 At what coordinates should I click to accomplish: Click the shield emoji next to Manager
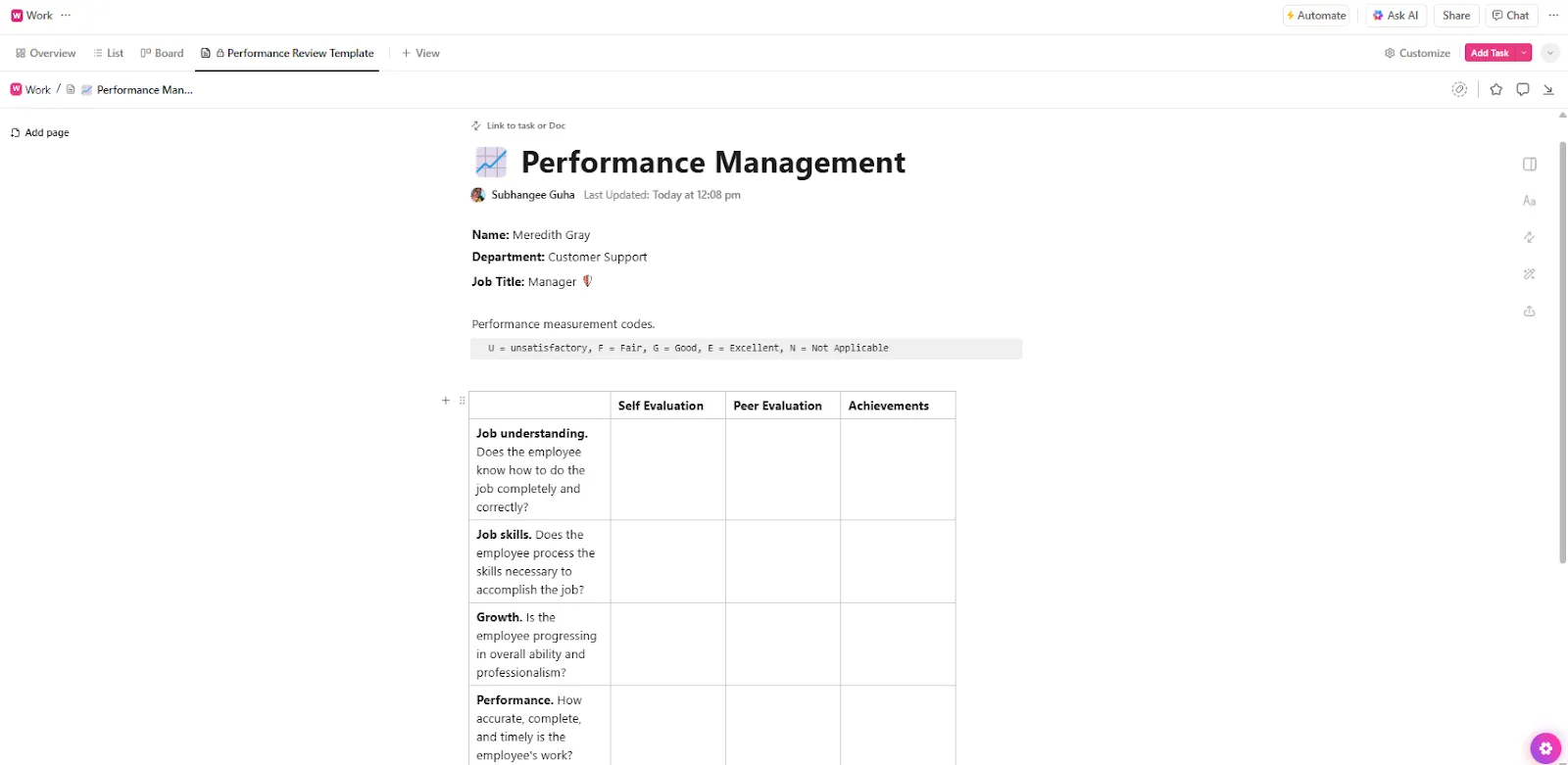(x=588, y=281)
